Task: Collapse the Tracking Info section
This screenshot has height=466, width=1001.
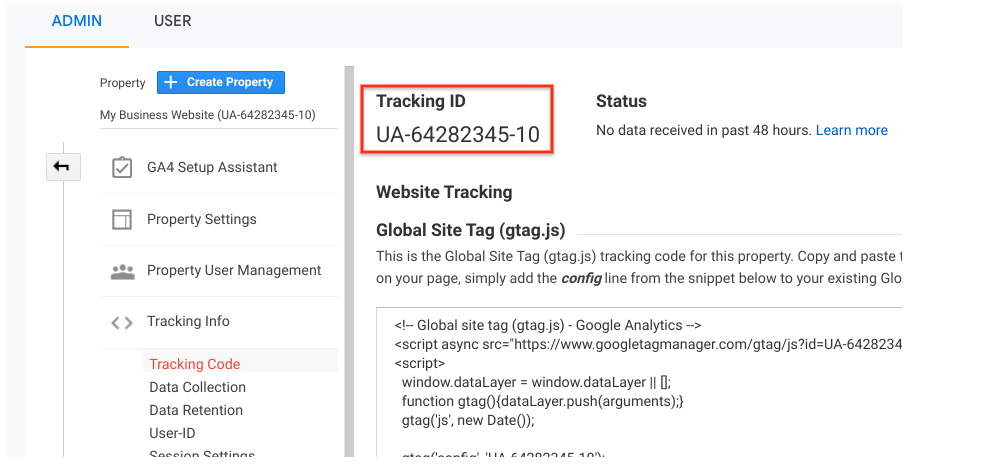Action: [188, 322]
